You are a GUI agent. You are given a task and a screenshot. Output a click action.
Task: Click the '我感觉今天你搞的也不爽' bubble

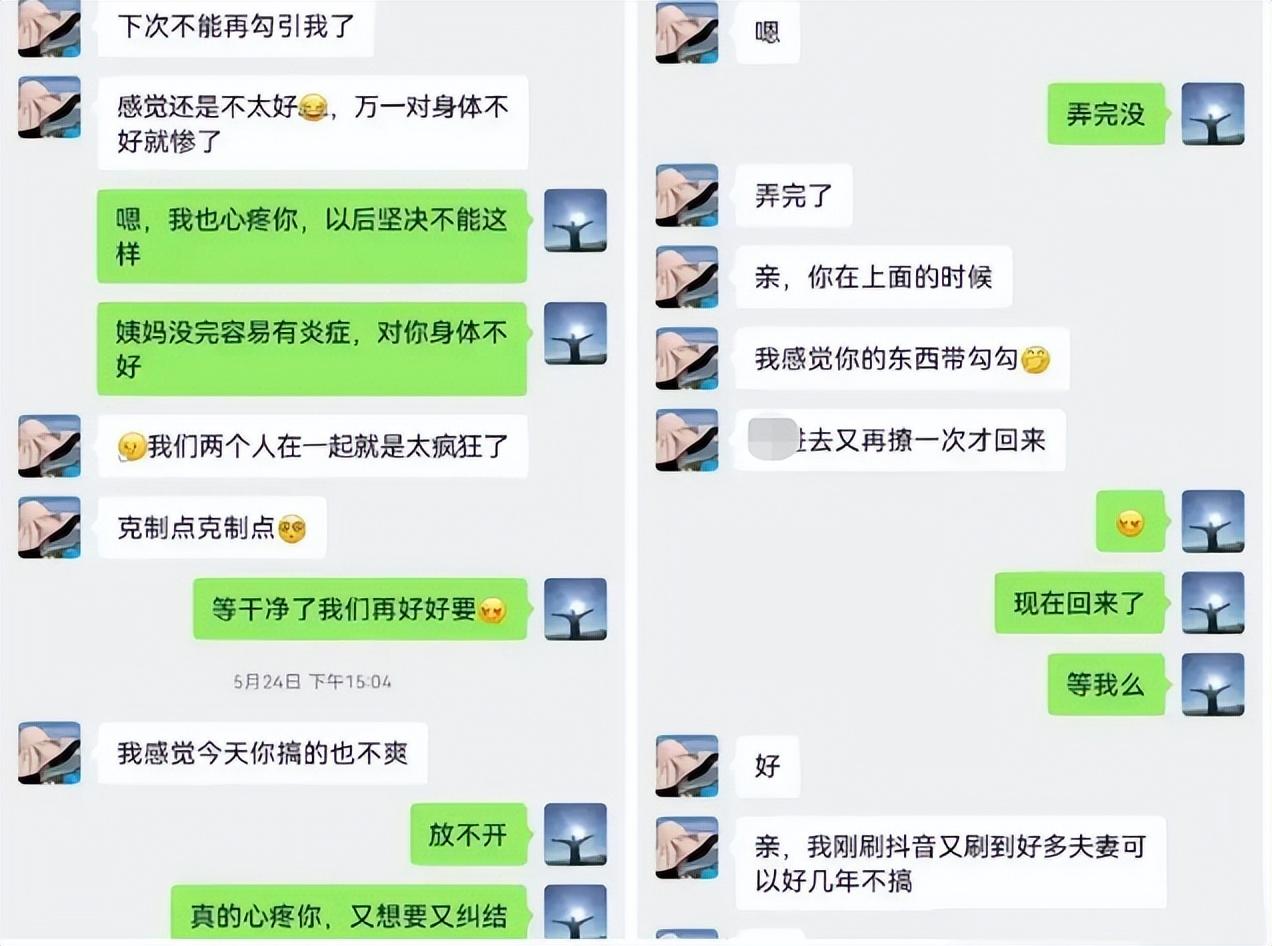(262, 753)
